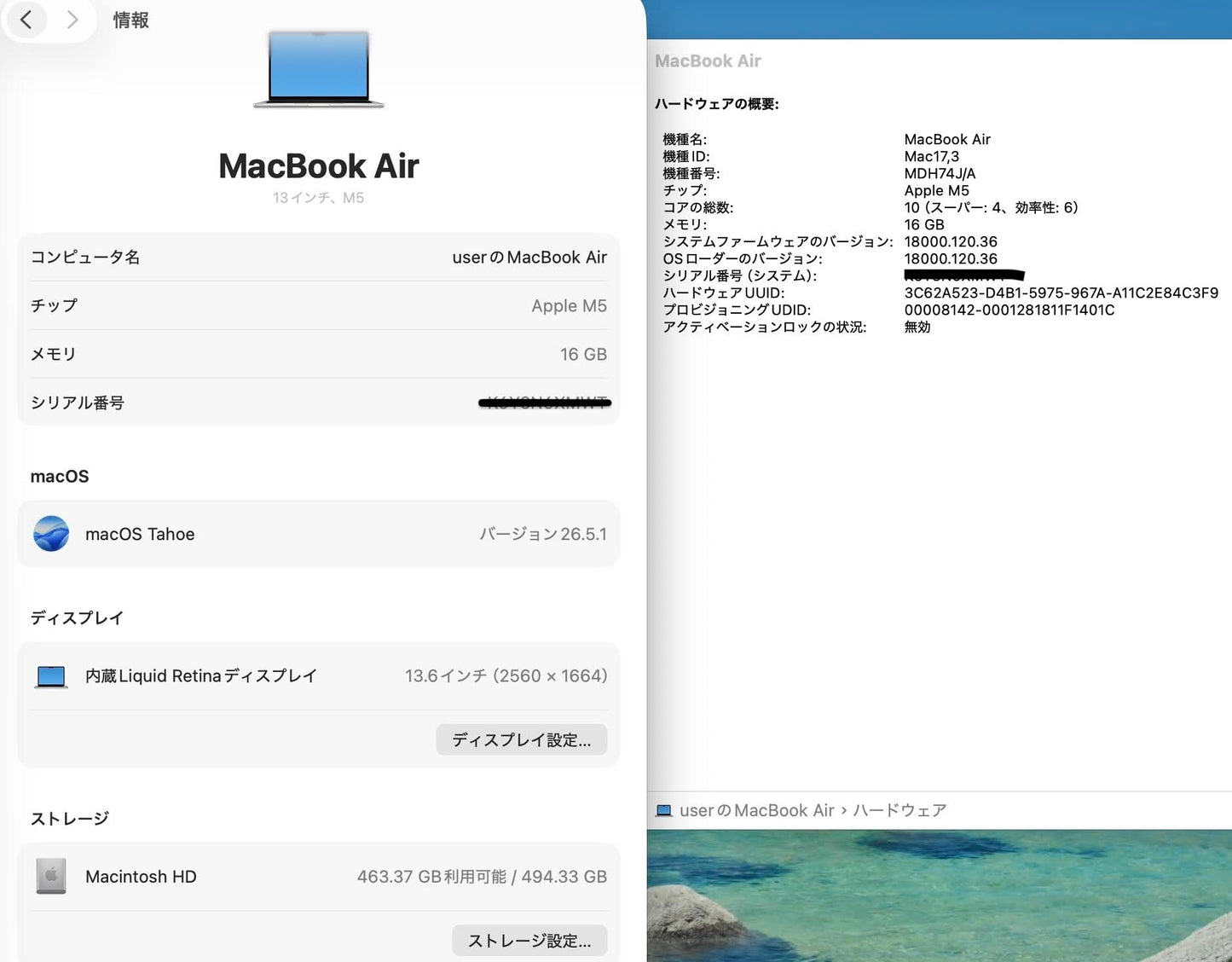Click the シリアル番号 label in 情報 pane
Screen dimensions: 1232x962
coord(78,403)
